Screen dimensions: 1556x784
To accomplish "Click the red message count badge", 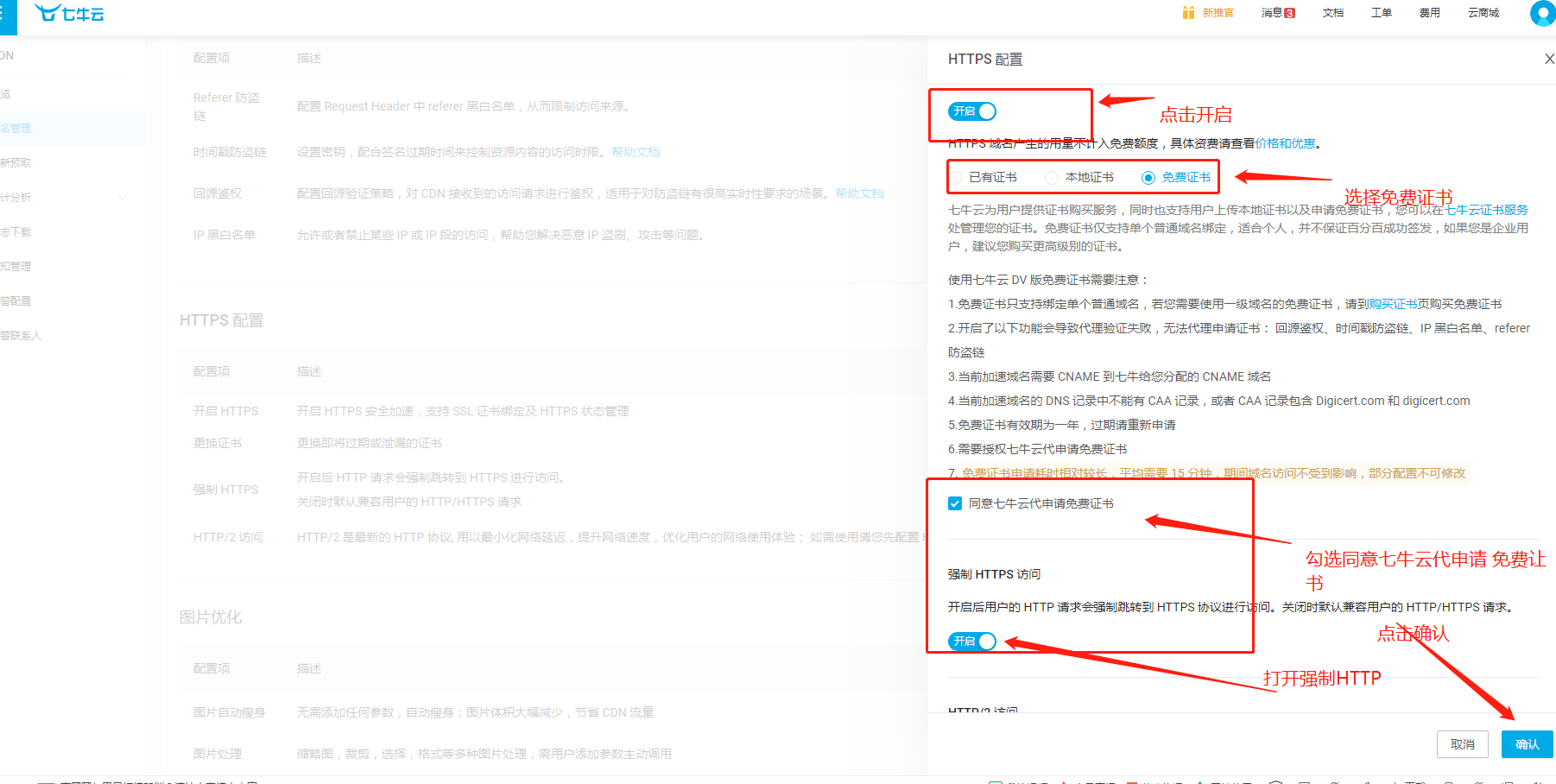I will click(1289, 13).
